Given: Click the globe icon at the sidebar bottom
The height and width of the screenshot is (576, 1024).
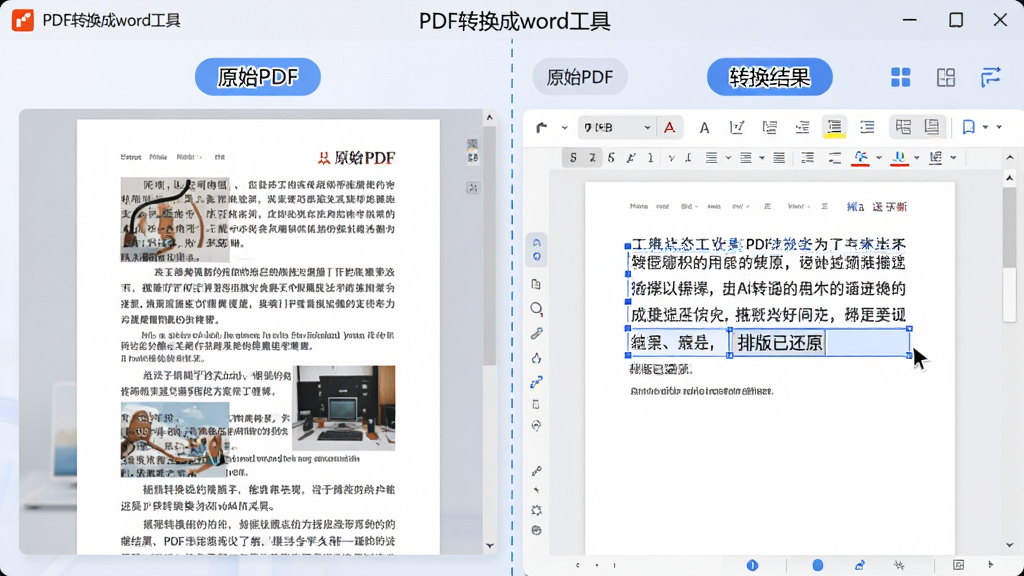Looking at the screenshot, I should (x=536, y=530).
